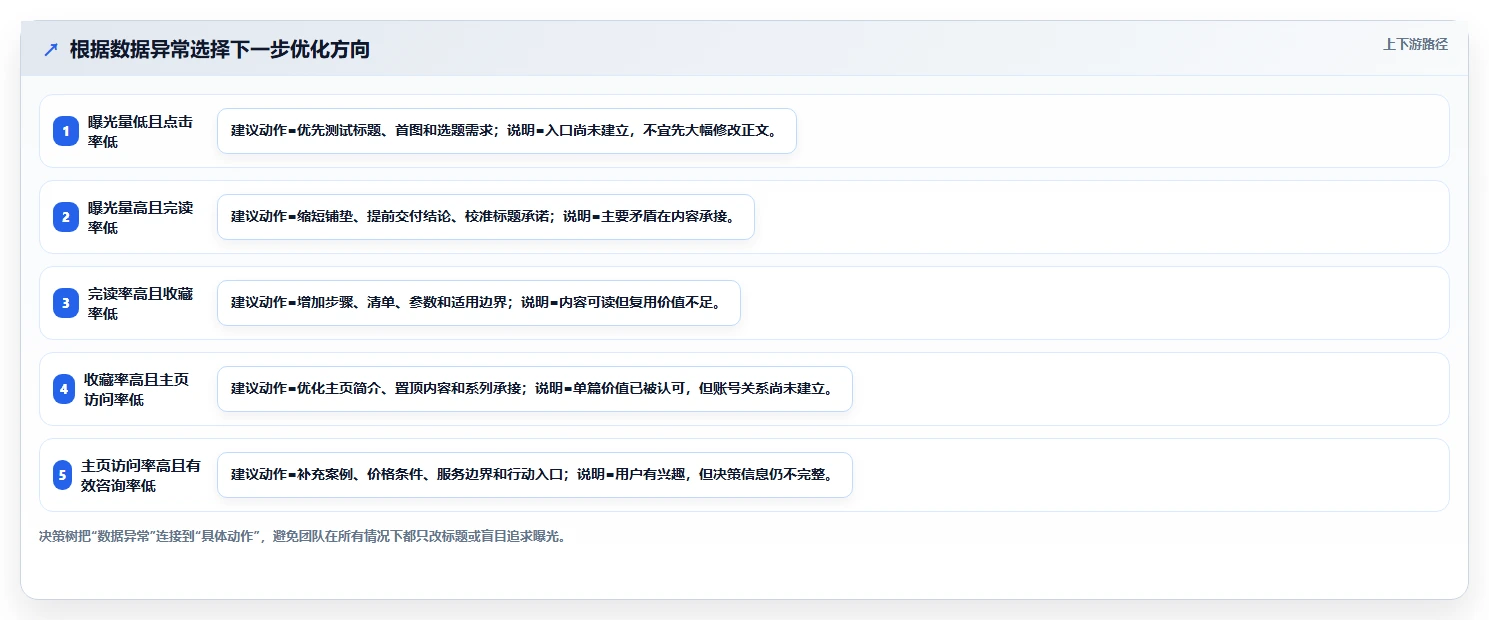
Task: Click the suggestion about 增加步骤、清单、参数和适用边界
Action: (479, 303)
